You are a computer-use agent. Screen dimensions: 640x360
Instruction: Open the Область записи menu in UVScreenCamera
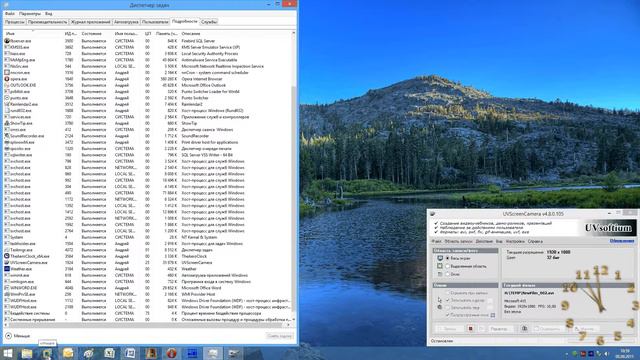click(458, 242)
